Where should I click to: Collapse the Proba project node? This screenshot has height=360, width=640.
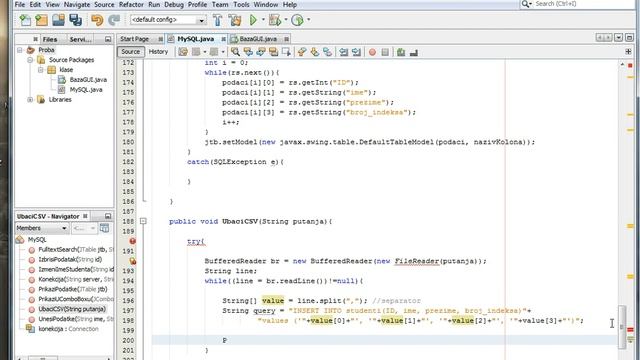[20, 50]
